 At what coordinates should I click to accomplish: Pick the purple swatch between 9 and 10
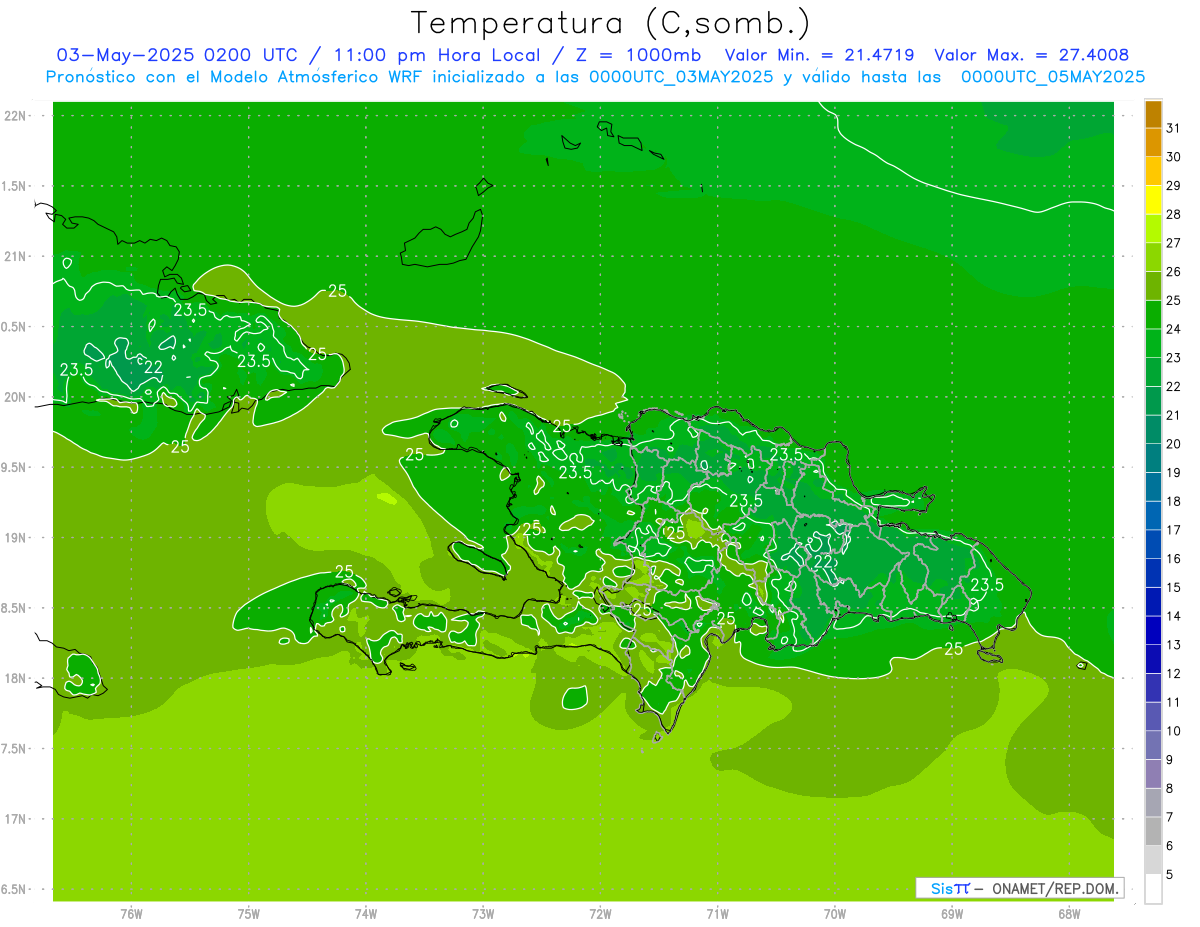point(1153,745)
